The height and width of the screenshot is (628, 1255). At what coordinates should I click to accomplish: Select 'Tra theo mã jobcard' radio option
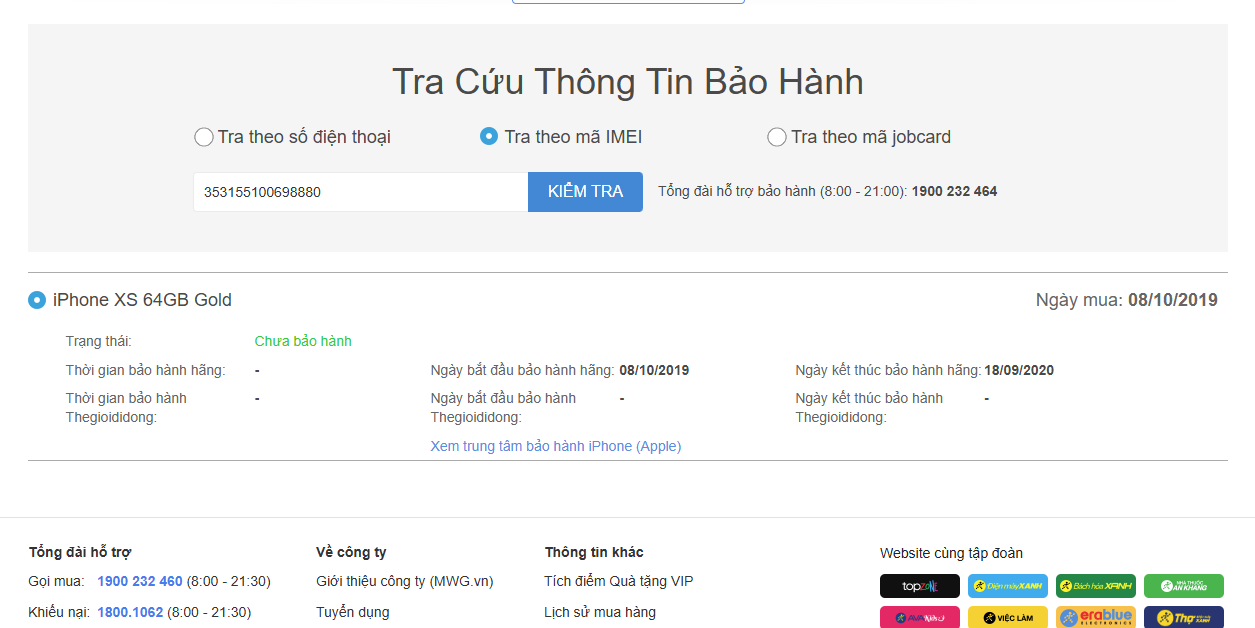776,137
